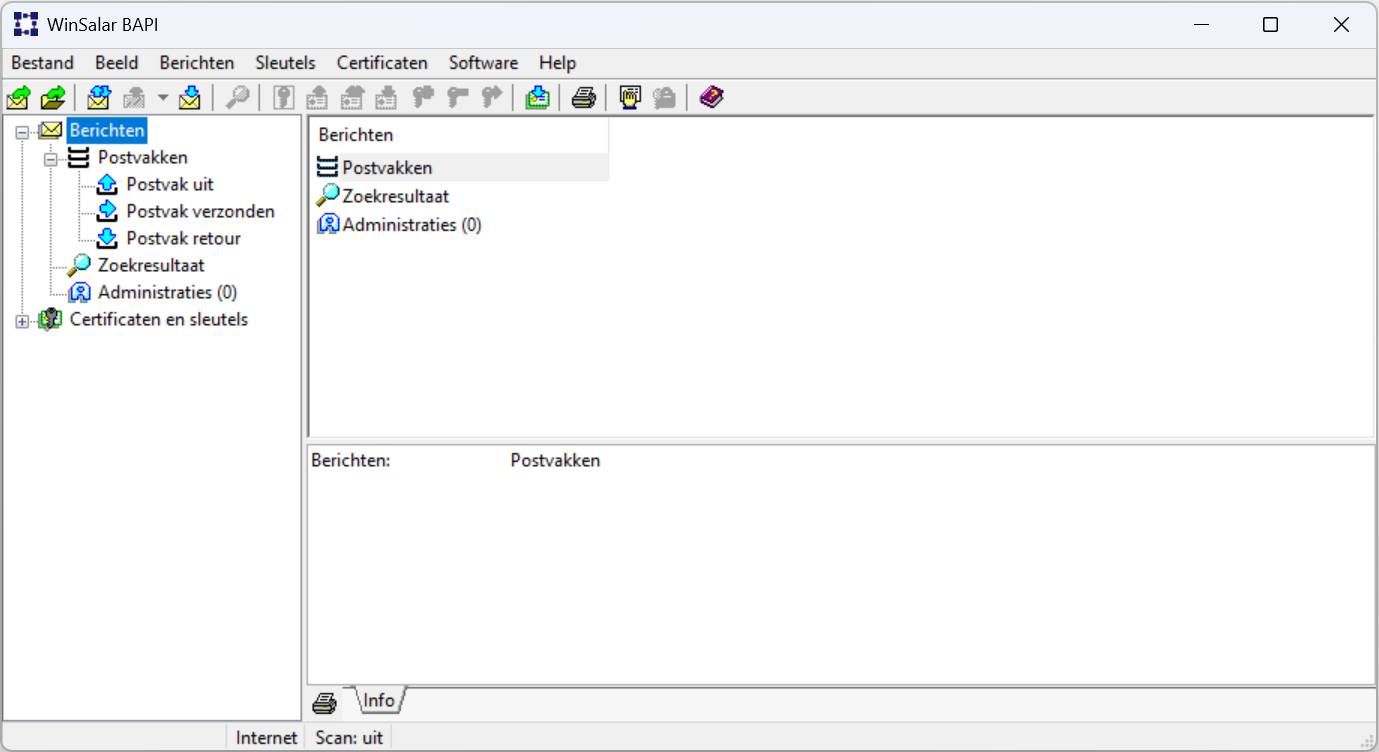The height and width of the screenshot is (752, 1379).
Task: Click the certificate with hand toolbar icon
Action: coord(630,98)
